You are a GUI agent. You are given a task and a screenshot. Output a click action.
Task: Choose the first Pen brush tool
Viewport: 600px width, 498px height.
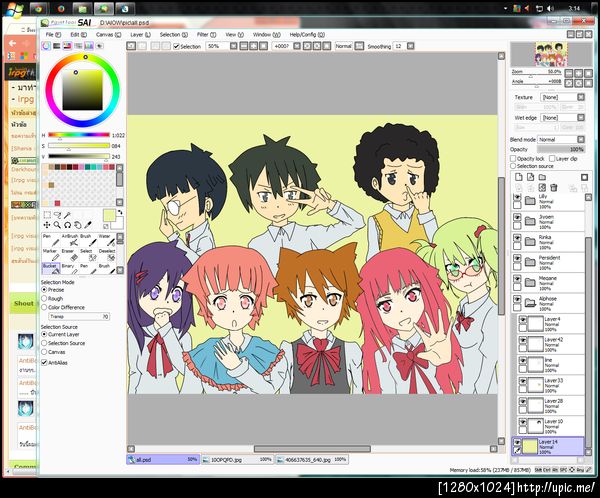click(x=51, y=240)
